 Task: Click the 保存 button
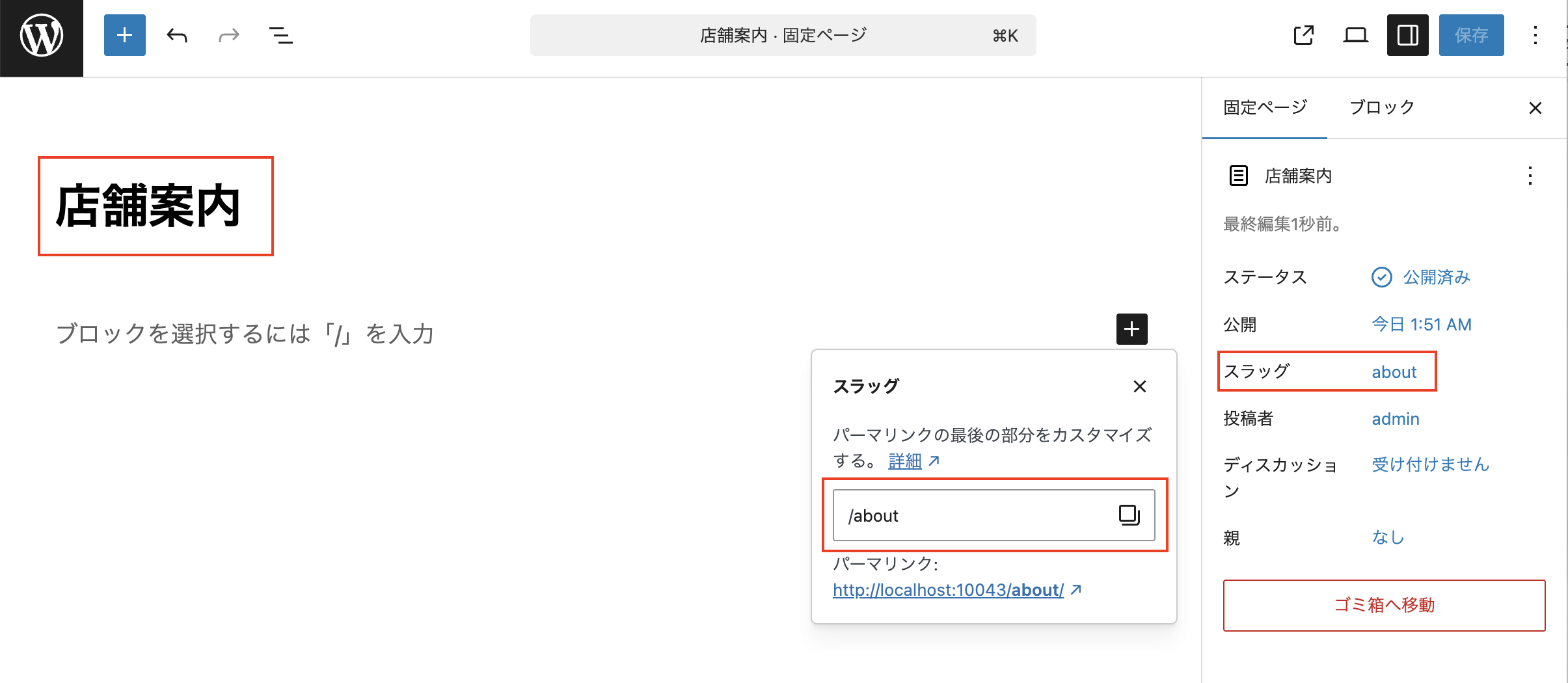point(1471,35)
